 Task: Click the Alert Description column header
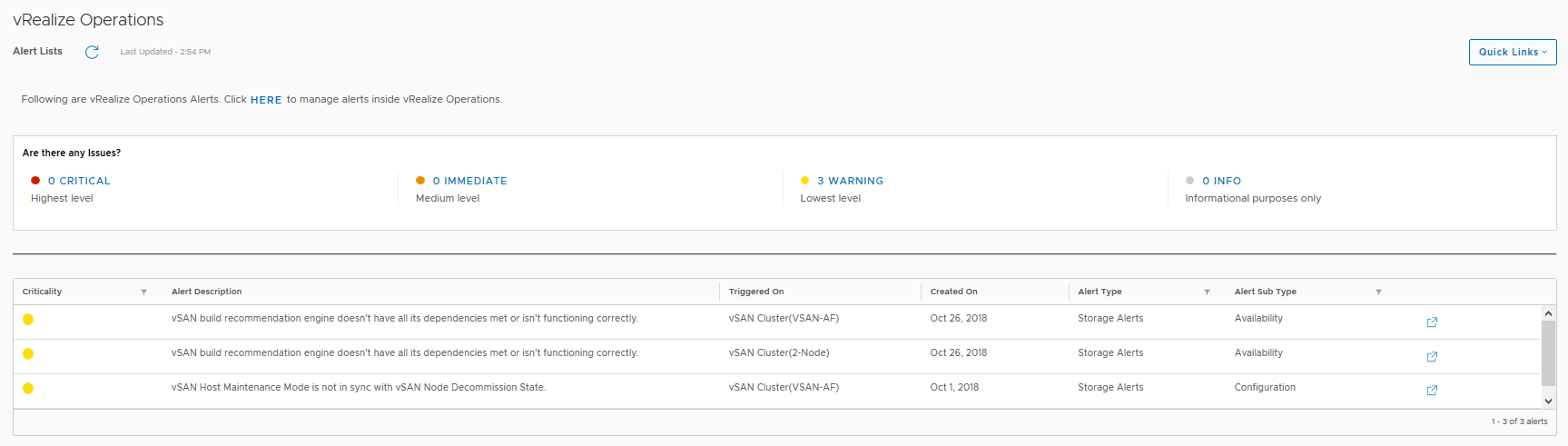point(206,292)
